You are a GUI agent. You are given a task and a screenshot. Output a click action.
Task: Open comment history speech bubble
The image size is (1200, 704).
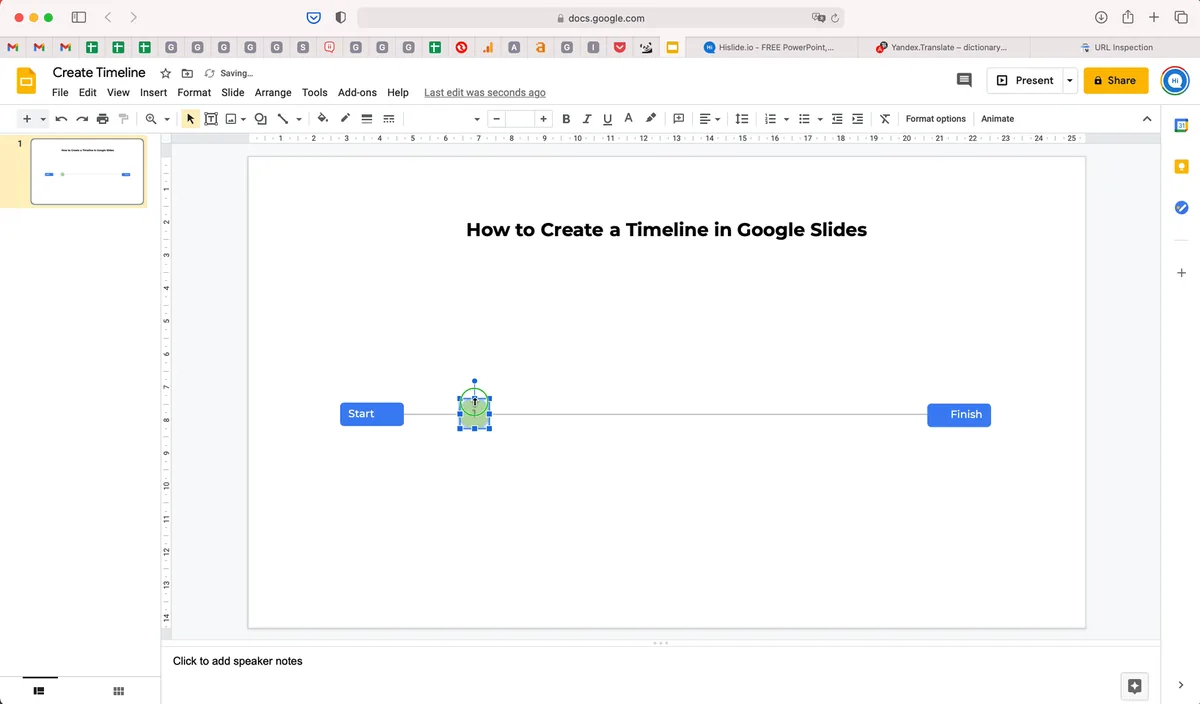[964, 80]
